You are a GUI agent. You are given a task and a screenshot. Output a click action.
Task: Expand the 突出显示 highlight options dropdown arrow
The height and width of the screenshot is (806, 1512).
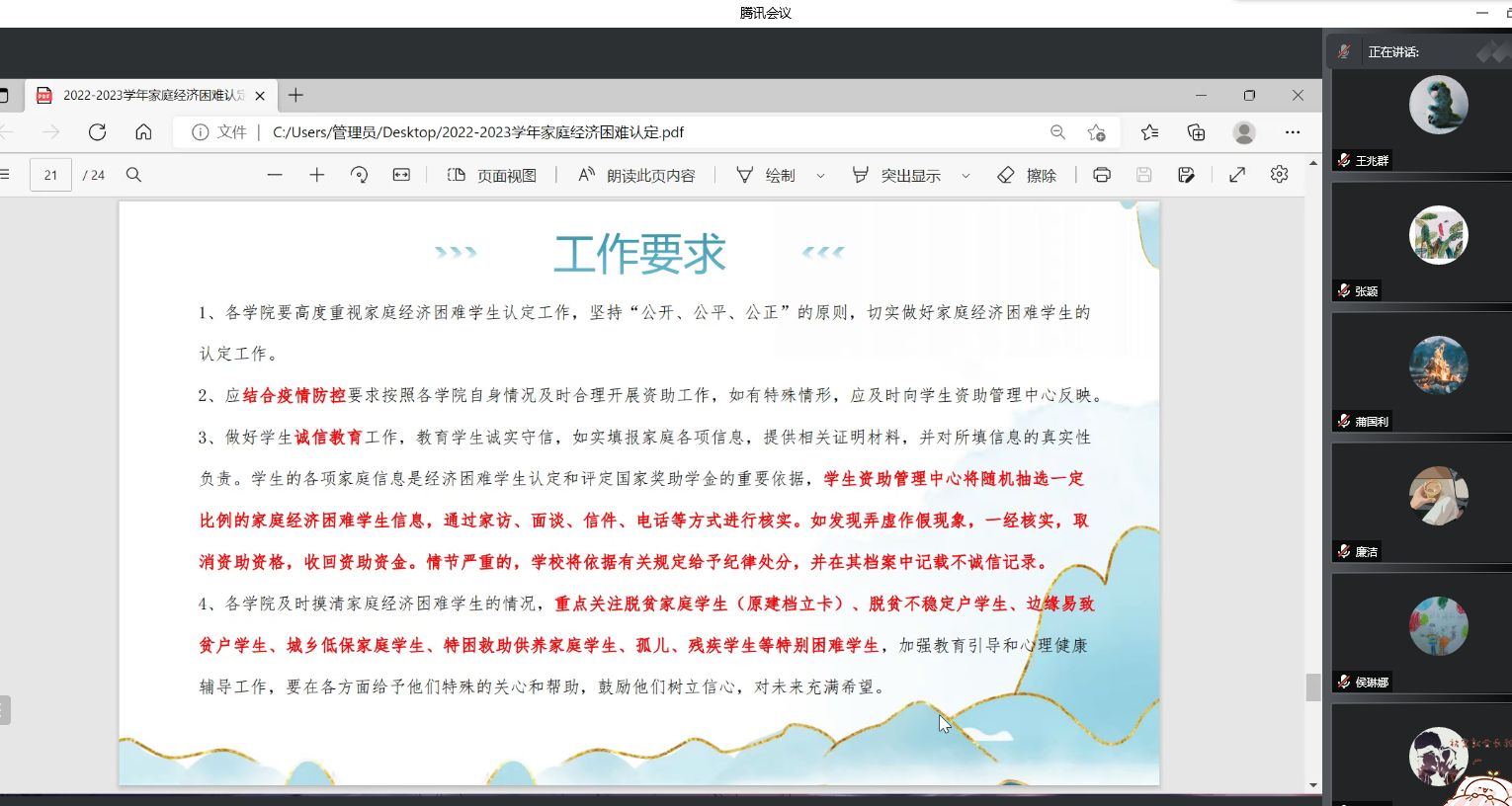966,176
